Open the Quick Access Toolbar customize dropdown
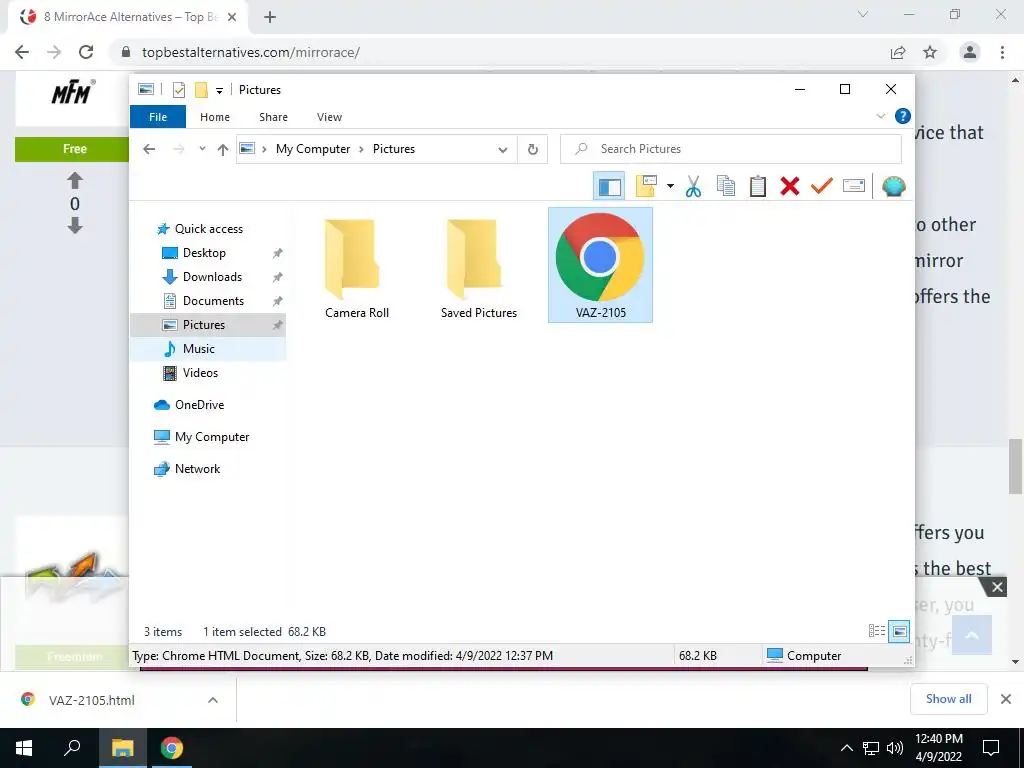This screenshot has width=1024, height=768. pyautogui.click(x=219, y=90)
